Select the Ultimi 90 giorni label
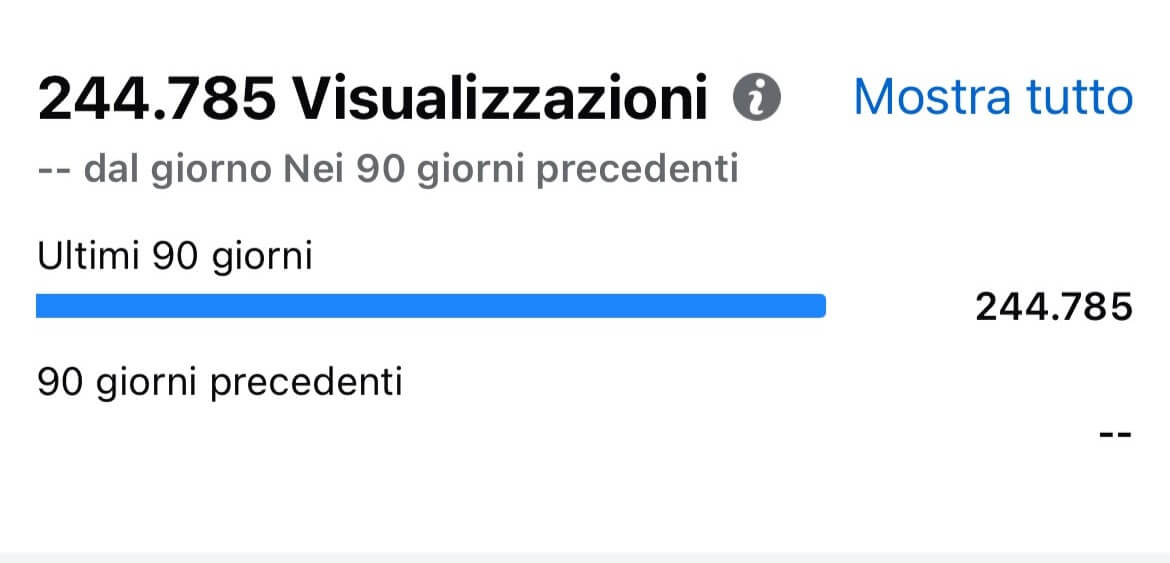Screen dimensions: 1170x563 click(x=175, y=259)
